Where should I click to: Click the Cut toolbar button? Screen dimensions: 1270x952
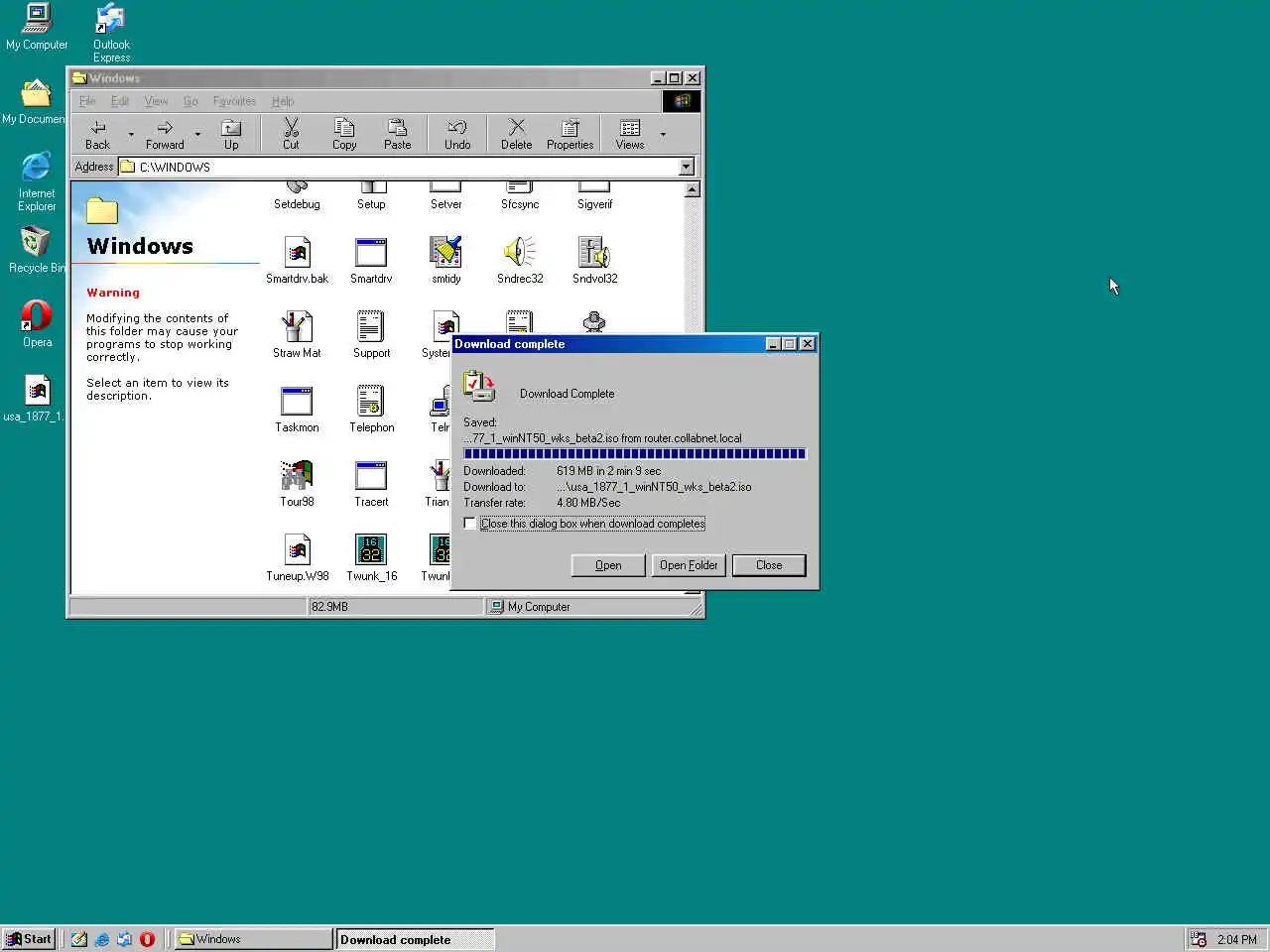tap(291, 134)
